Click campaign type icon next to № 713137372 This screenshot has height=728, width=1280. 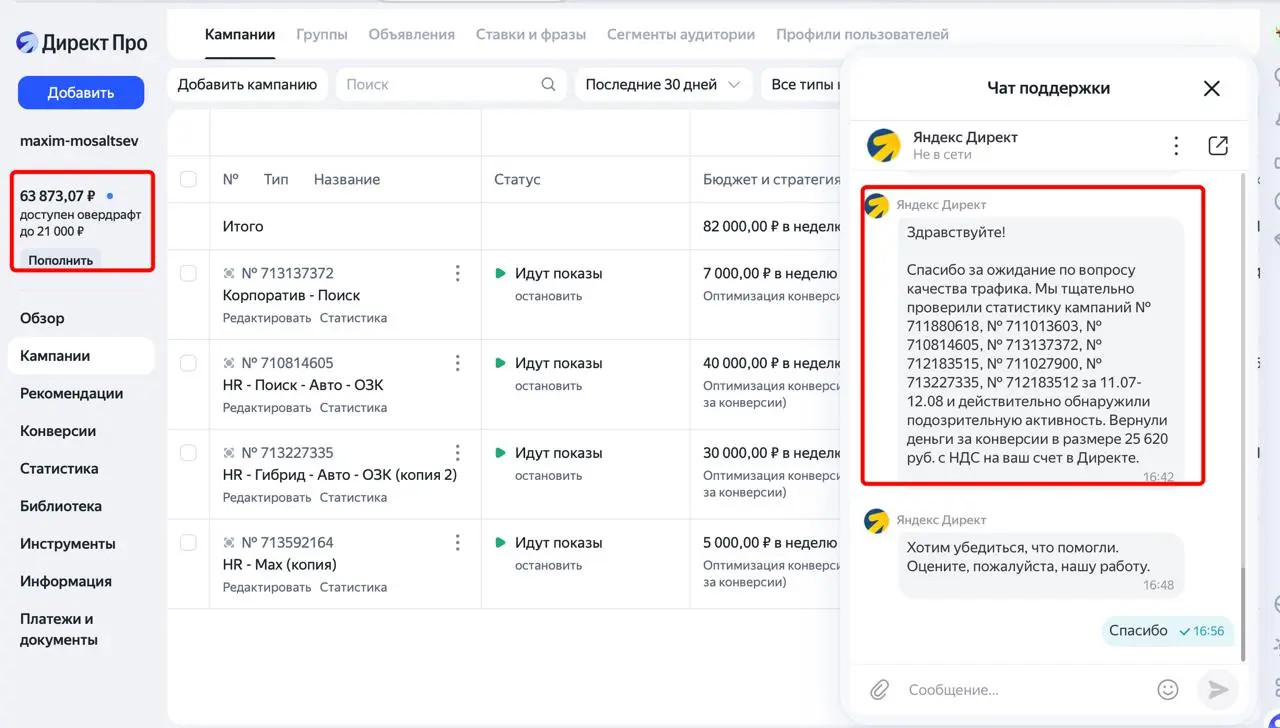click(x=230, y=273)
